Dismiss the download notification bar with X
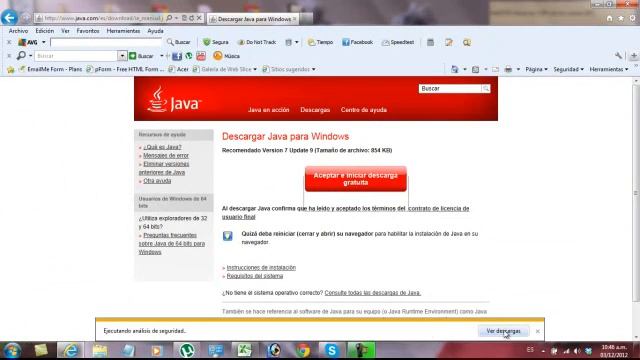The width and height of the screenshot is (640, 360). (538, 331)
